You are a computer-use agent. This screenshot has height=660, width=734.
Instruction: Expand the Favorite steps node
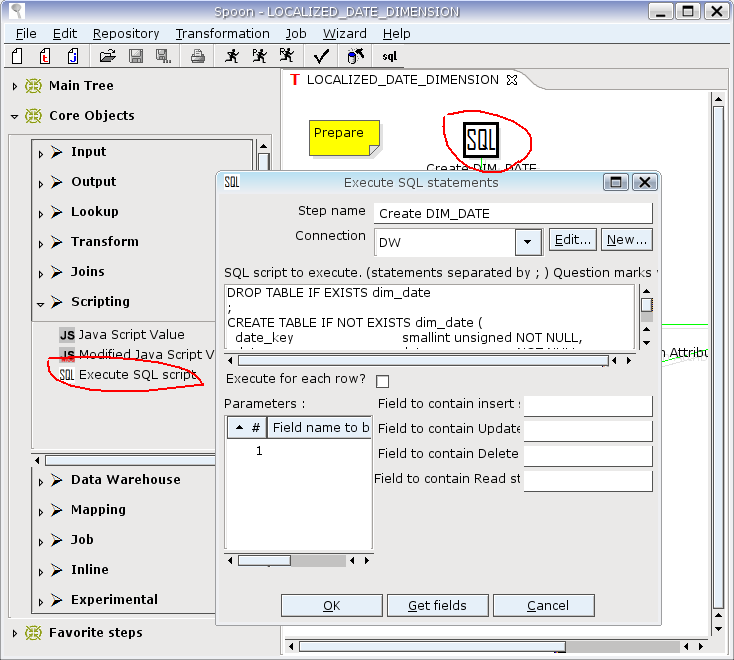(x=15, y=633)
